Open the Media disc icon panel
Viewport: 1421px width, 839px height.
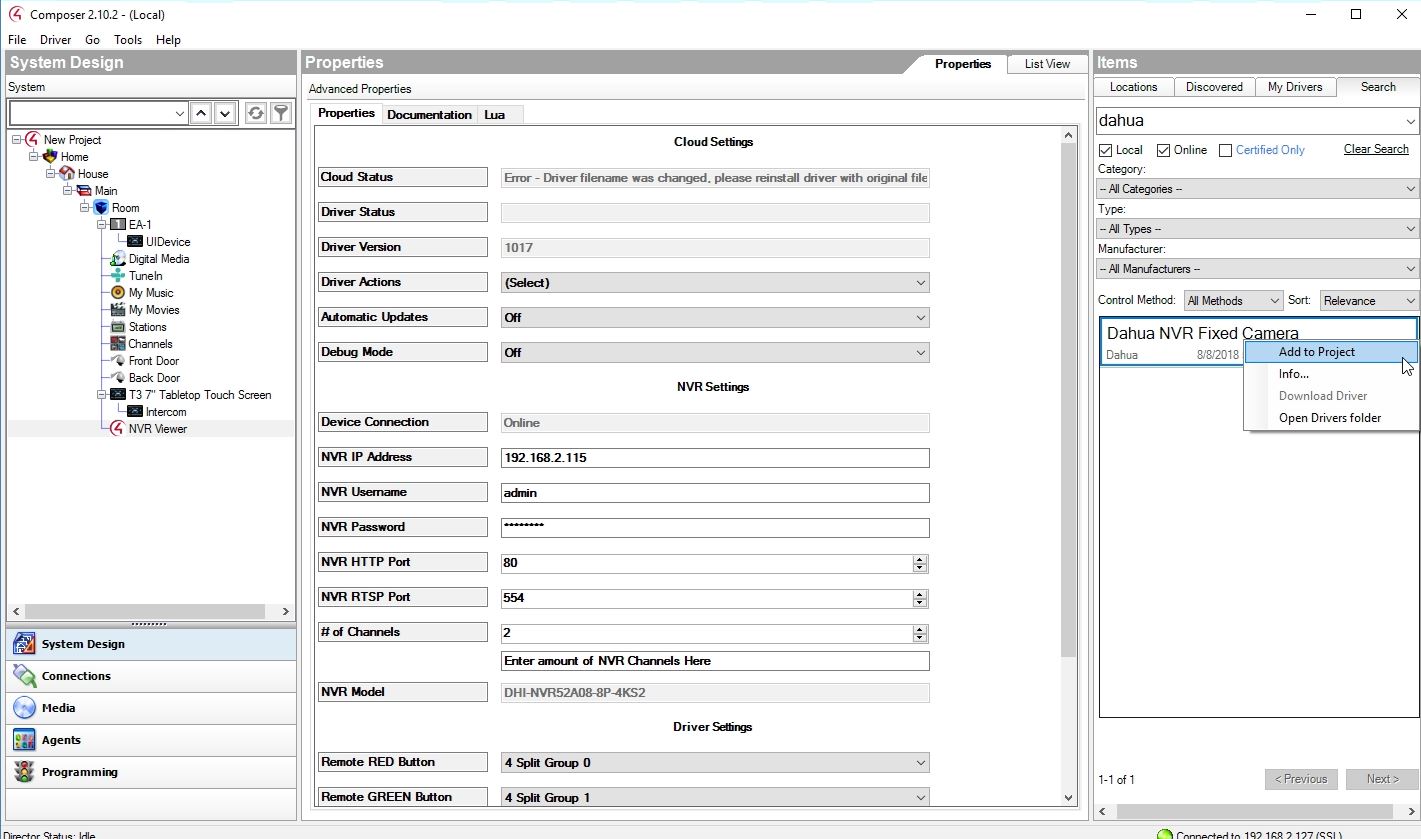pos(25,708)
